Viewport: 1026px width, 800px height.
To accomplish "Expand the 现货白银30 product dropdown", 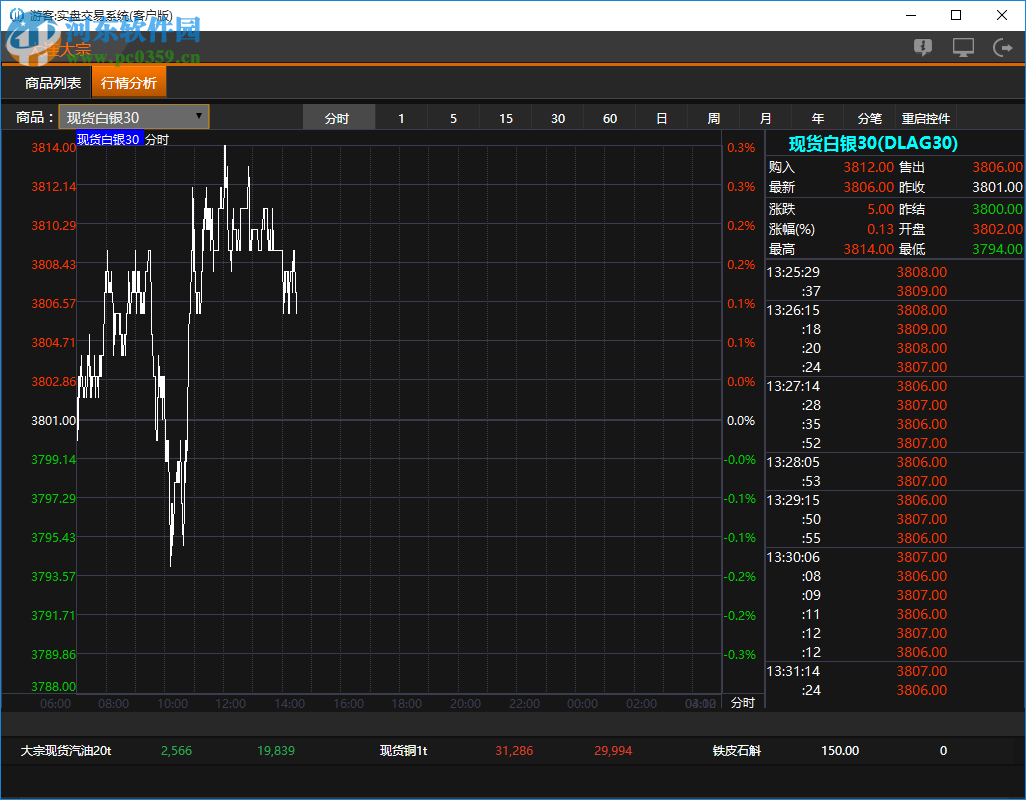I will pos(134,117).
